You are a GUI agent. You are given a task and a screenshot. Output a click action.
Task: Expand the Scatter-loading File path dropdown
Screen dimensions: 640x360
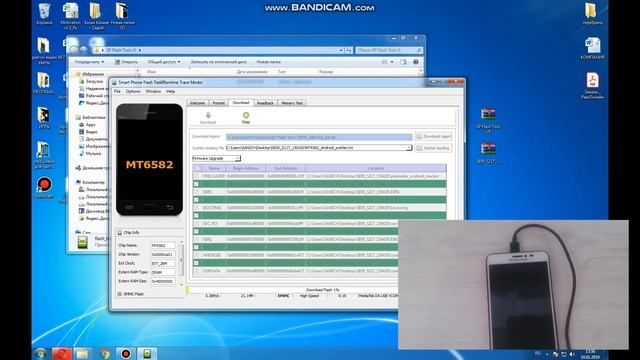[x=409, y=148]
